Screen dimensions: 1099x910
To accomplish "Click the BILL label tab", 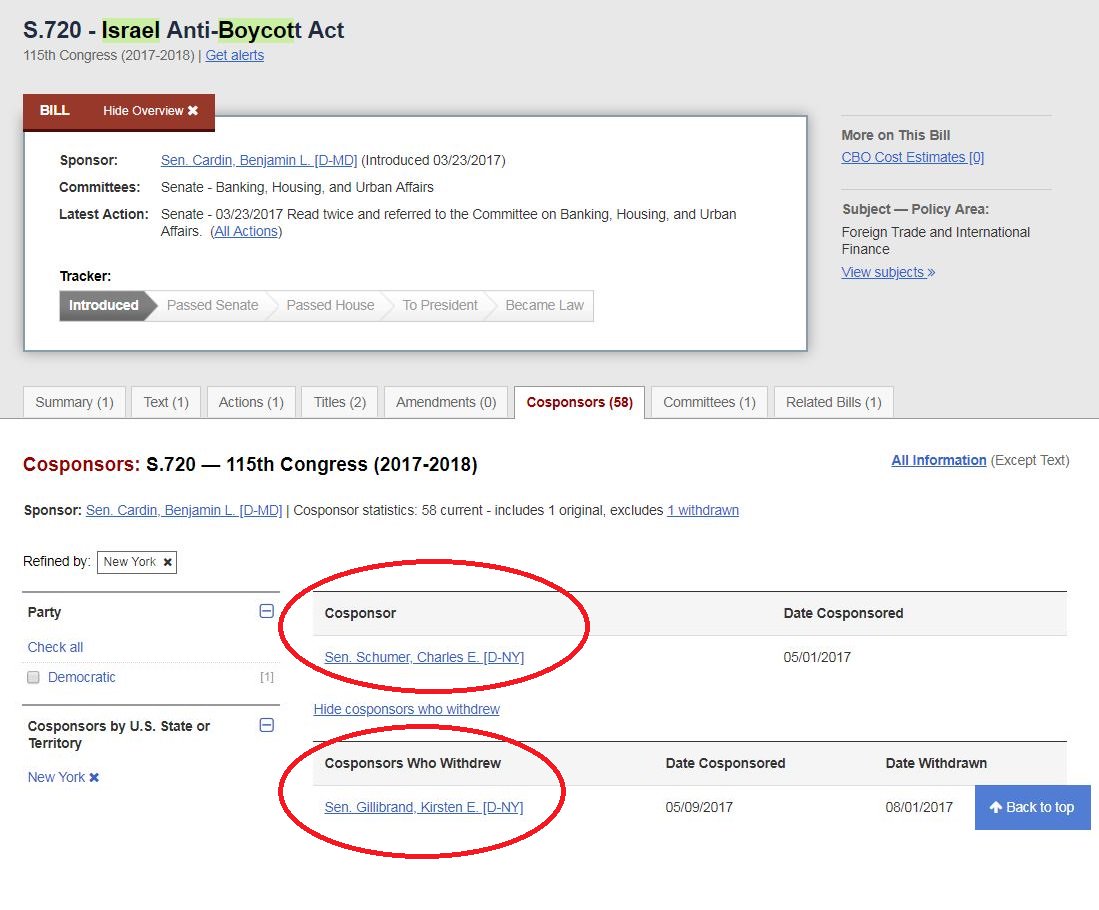I will coord(55,111).
